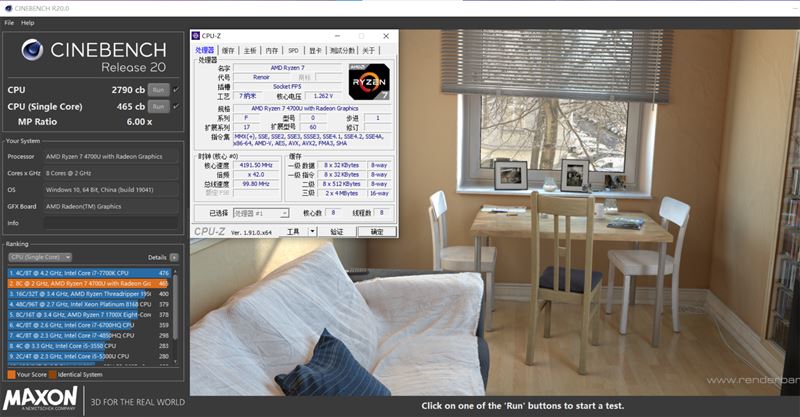Click the AMD Radeon(TM) Graphics GFX Board field
Viewport: 800px width, 417px height.
(x=111, y=207)
